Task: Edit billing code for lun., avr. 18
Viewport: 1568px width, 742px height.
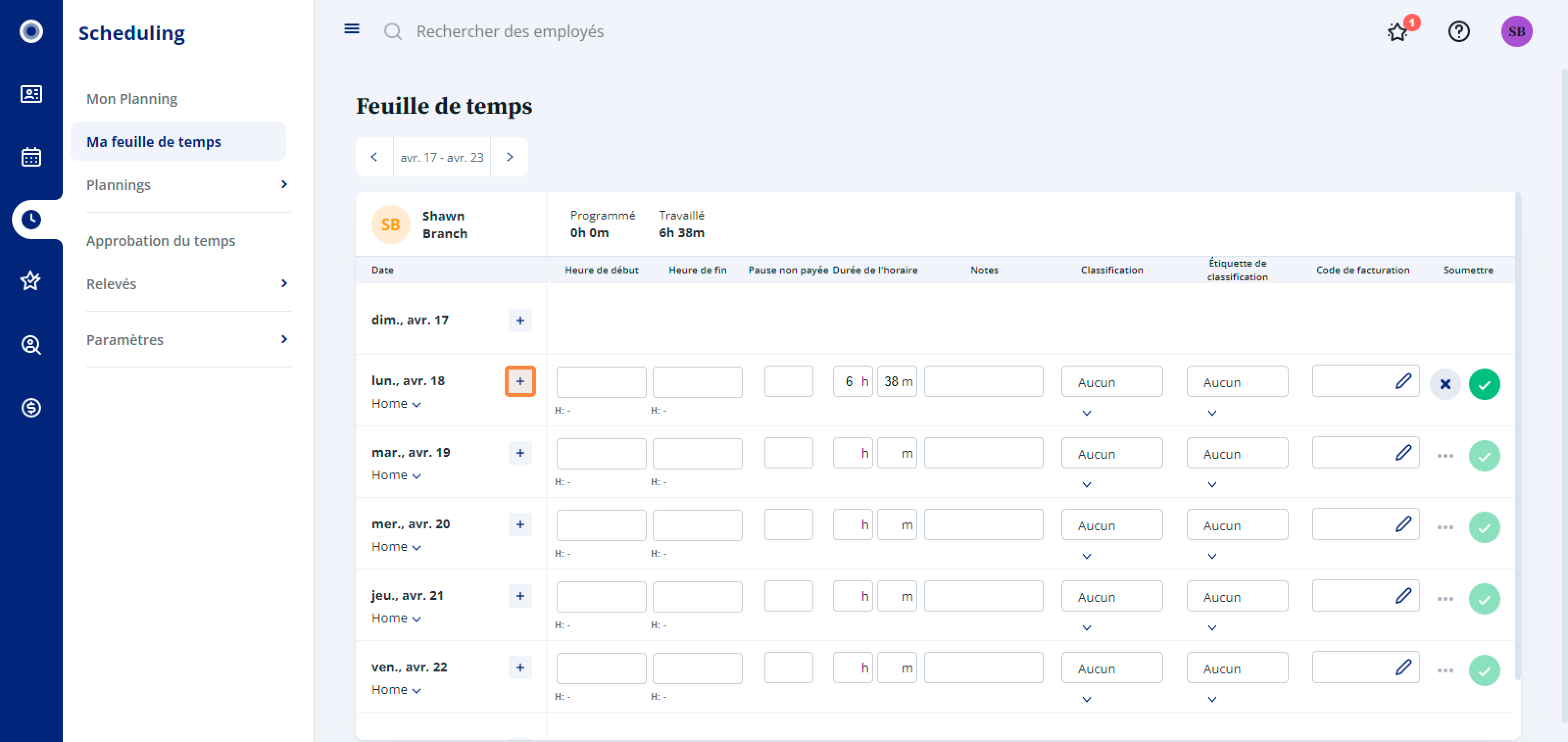Action: (1403, 381)
